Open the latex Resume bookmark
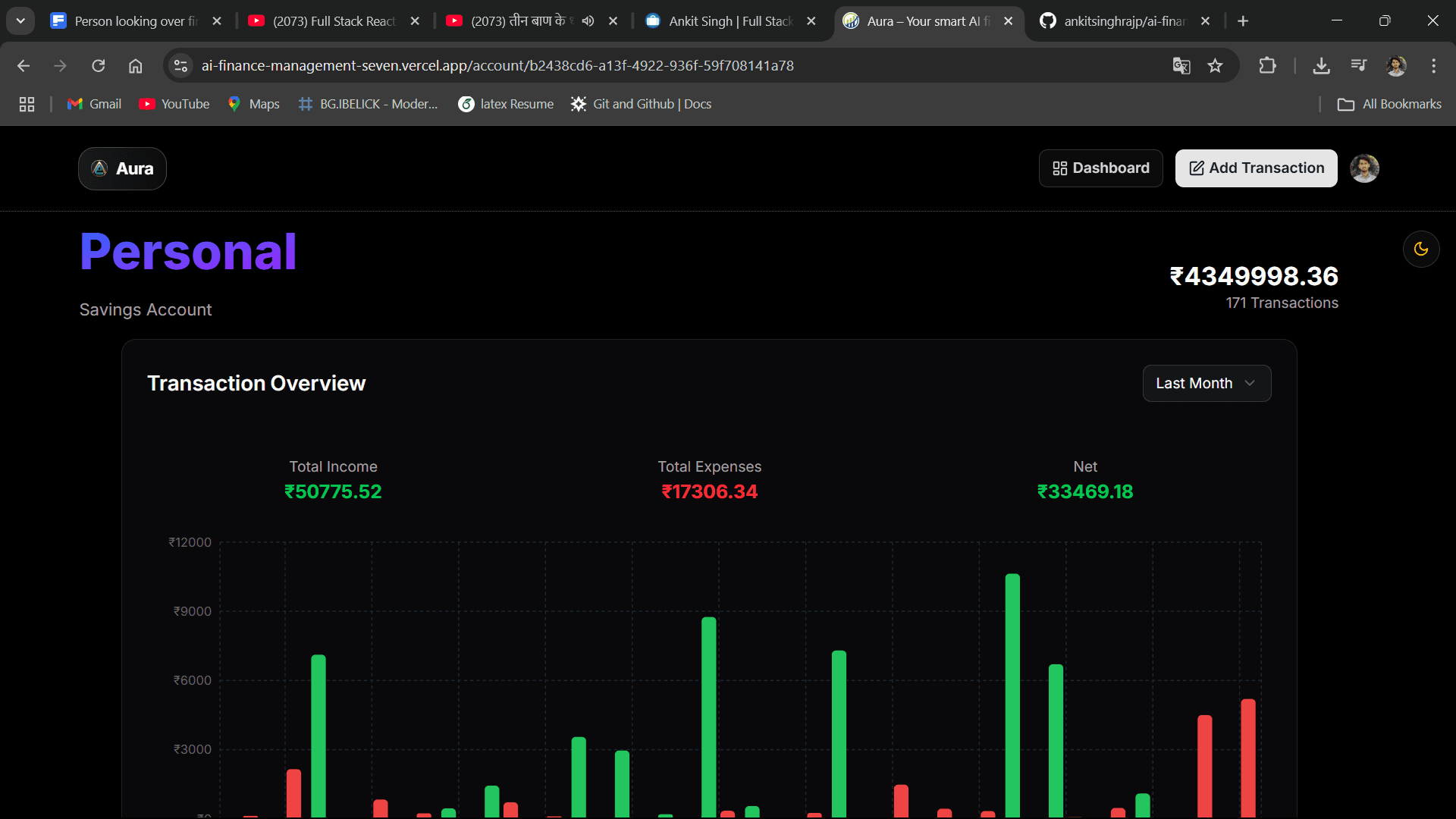 click(x=506, y=104)
